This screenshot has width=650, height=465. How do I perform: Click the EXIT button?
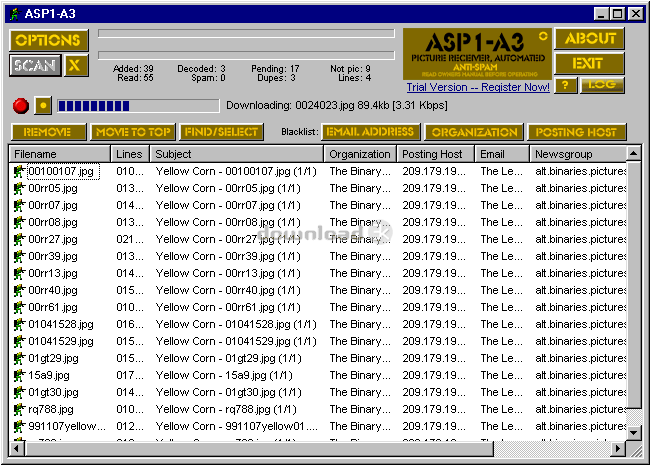pos(589,63)
